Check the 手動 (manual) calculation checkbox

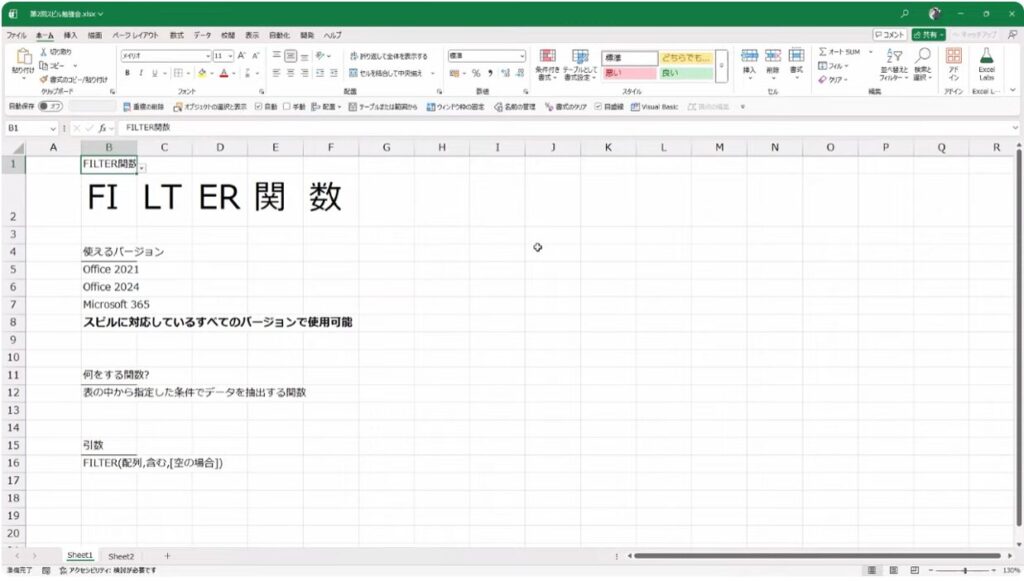287,106
